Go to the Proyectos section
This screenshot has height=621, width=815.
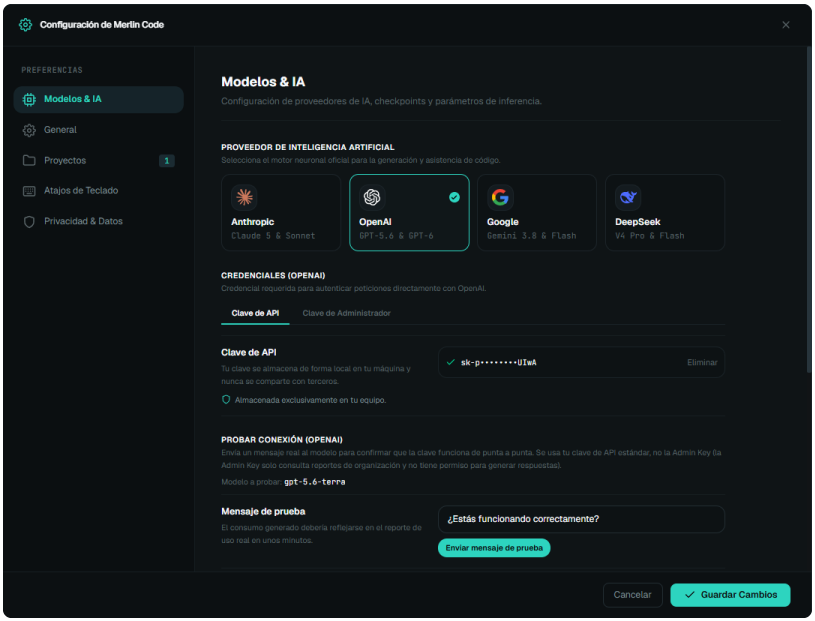(x=99, y=161)
